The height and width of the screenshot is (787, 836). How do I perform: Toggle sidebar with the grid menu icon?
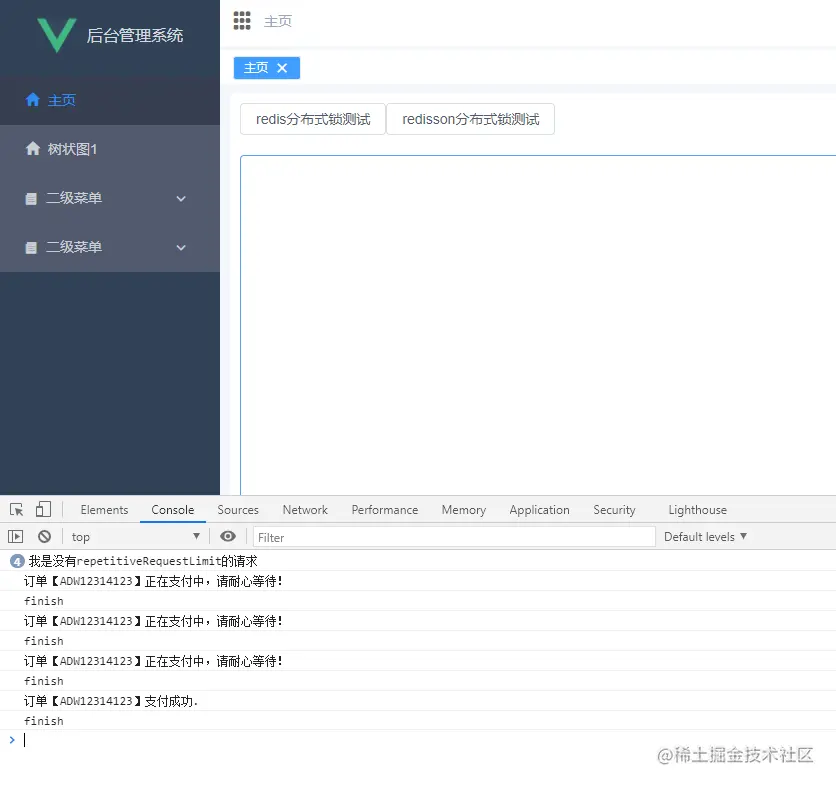pos(242,21)
